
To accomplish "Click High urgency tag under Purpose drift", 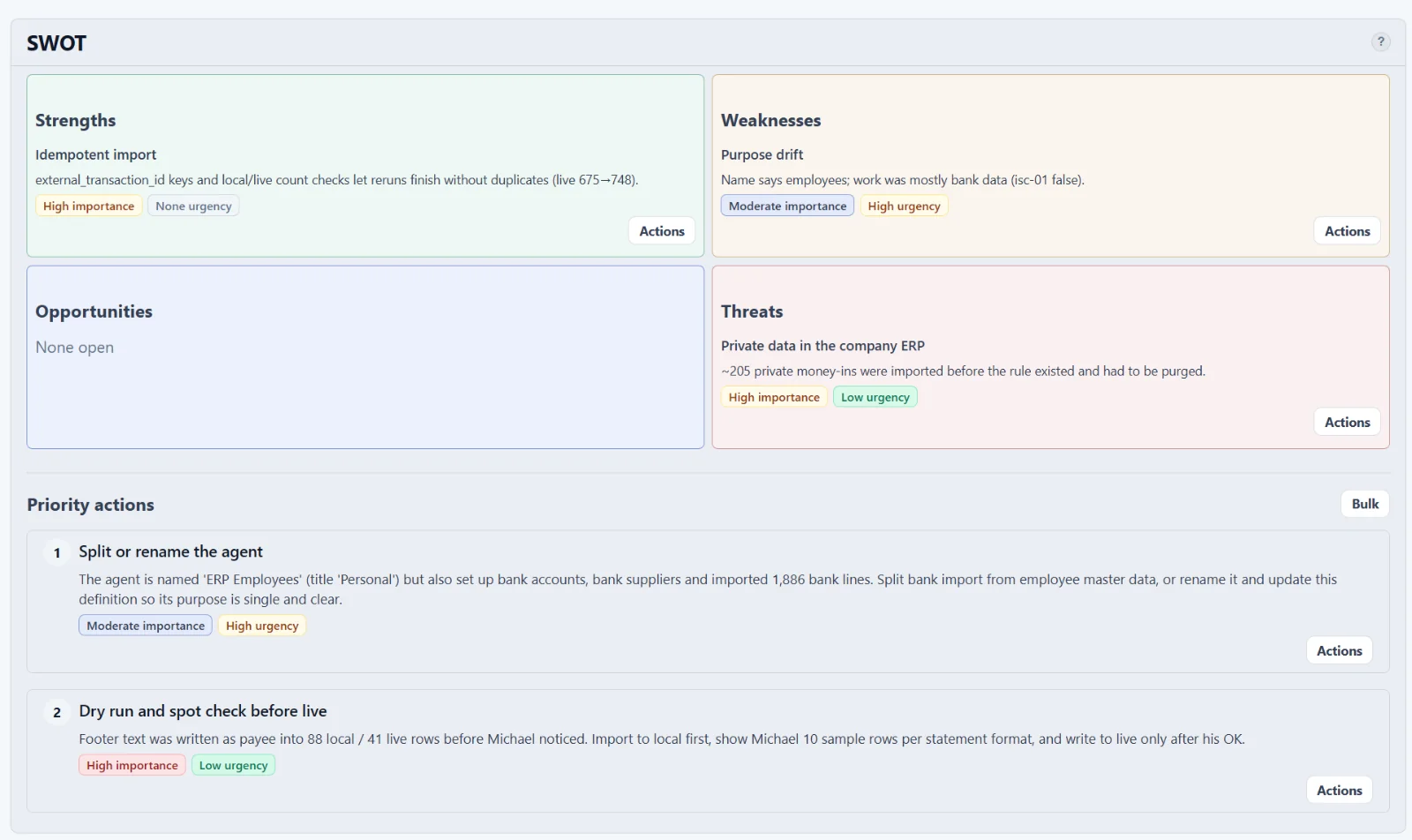I will point(904,206).
